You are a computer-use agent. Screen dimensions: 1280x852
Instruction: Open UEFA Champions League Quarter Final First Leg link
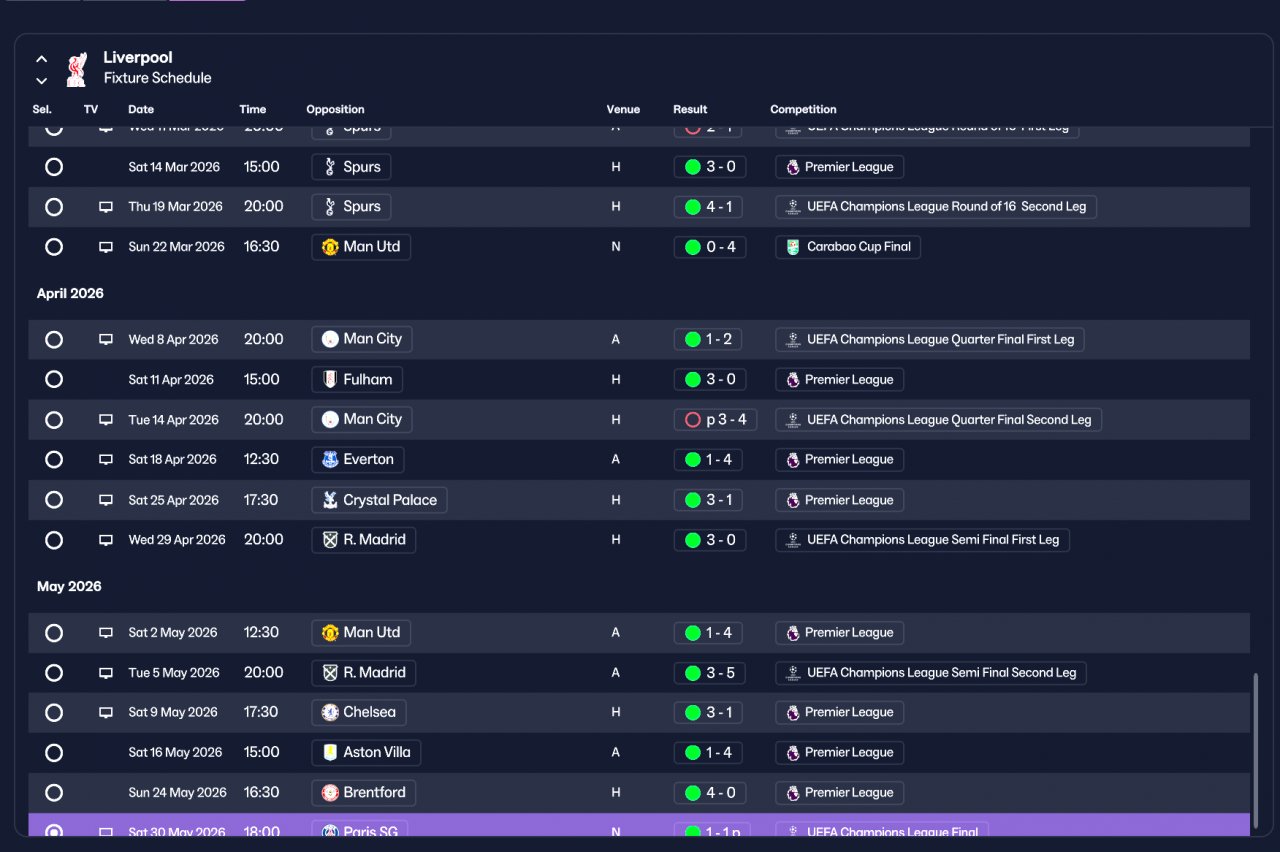(x=930, y=340)
